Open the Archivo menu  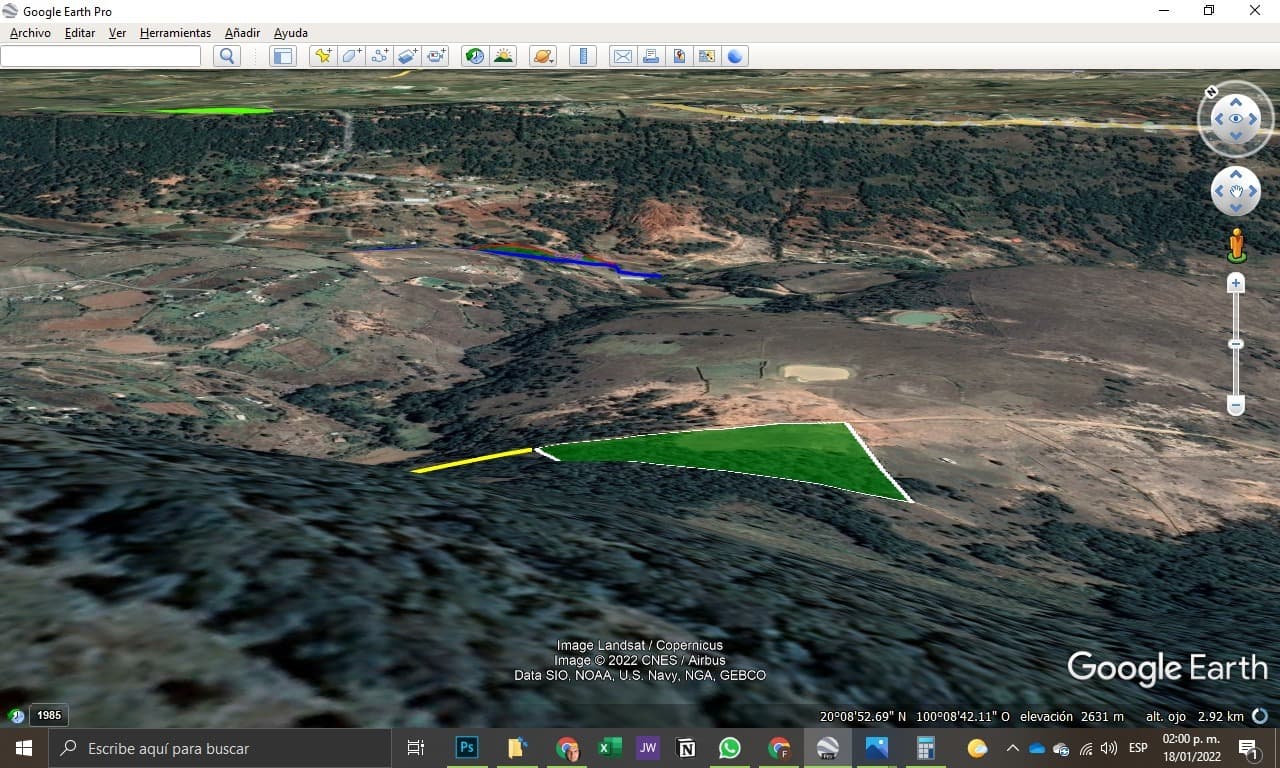point(30,33)
